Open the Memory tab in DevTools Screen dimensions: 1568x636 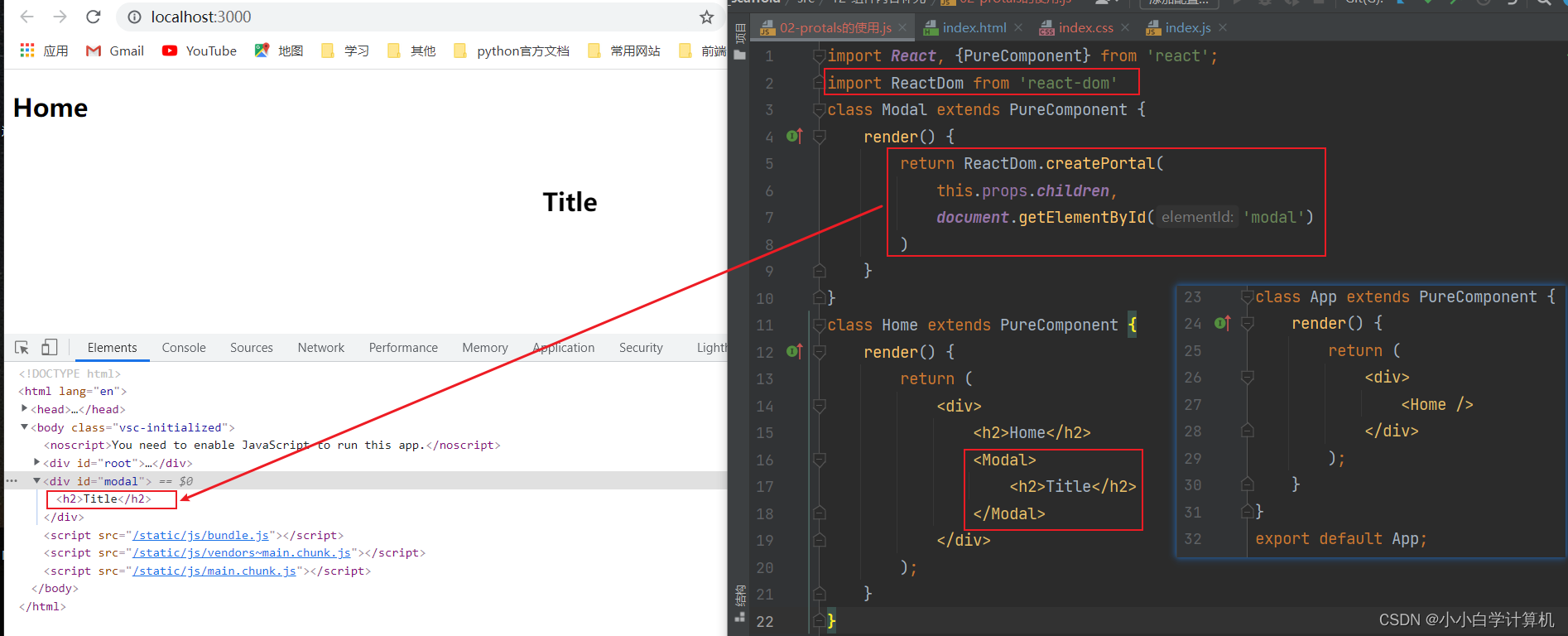[485, 348]
